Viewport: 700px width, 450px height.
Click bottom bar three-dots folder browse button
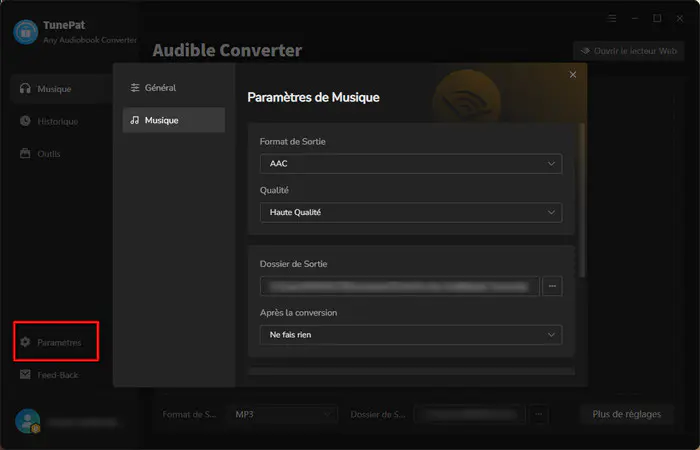click(539, 414)
